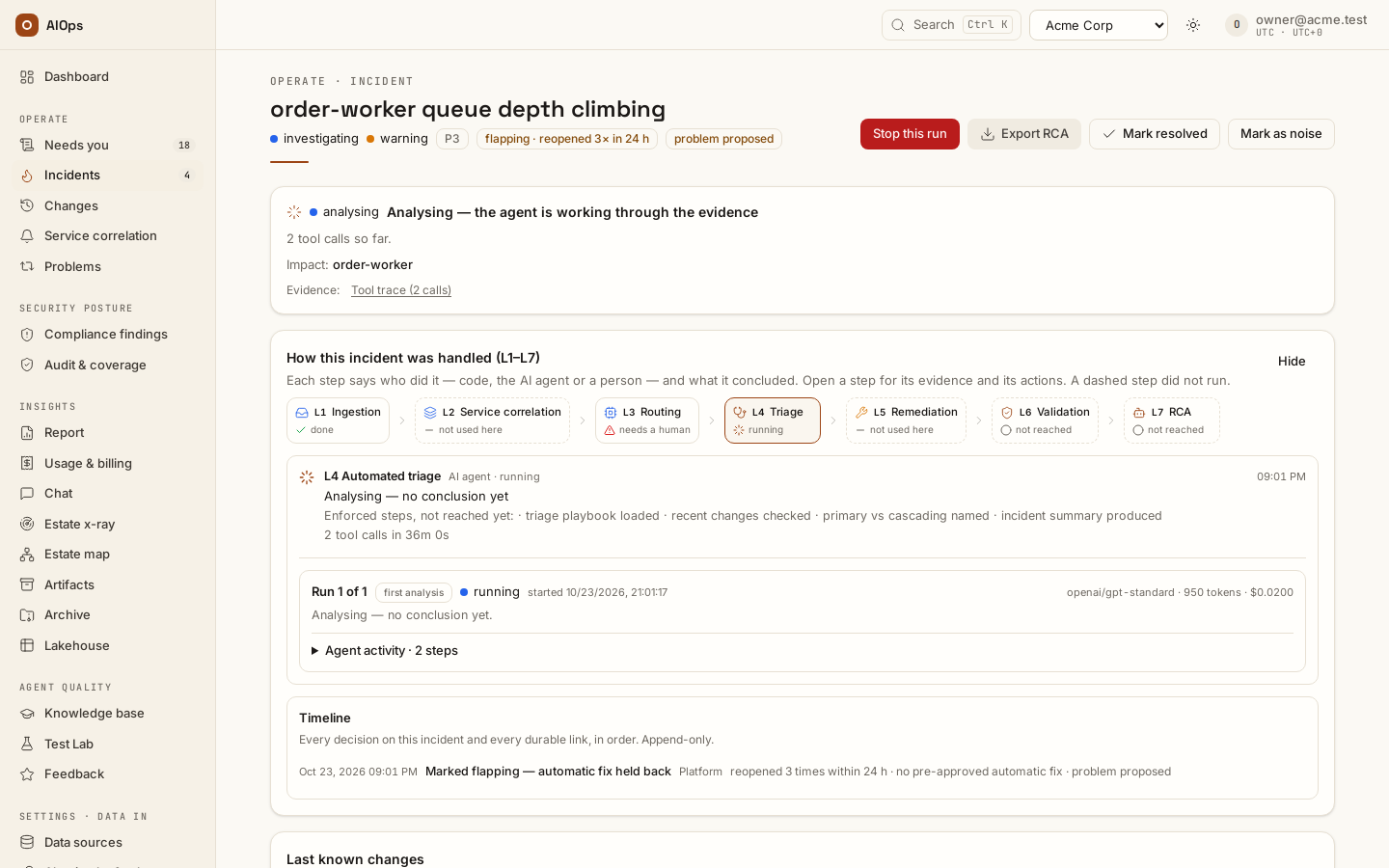Click the Test Lab flask icon
The height and width of the screenshot is (868, 1389).
(x=27, y=745)
